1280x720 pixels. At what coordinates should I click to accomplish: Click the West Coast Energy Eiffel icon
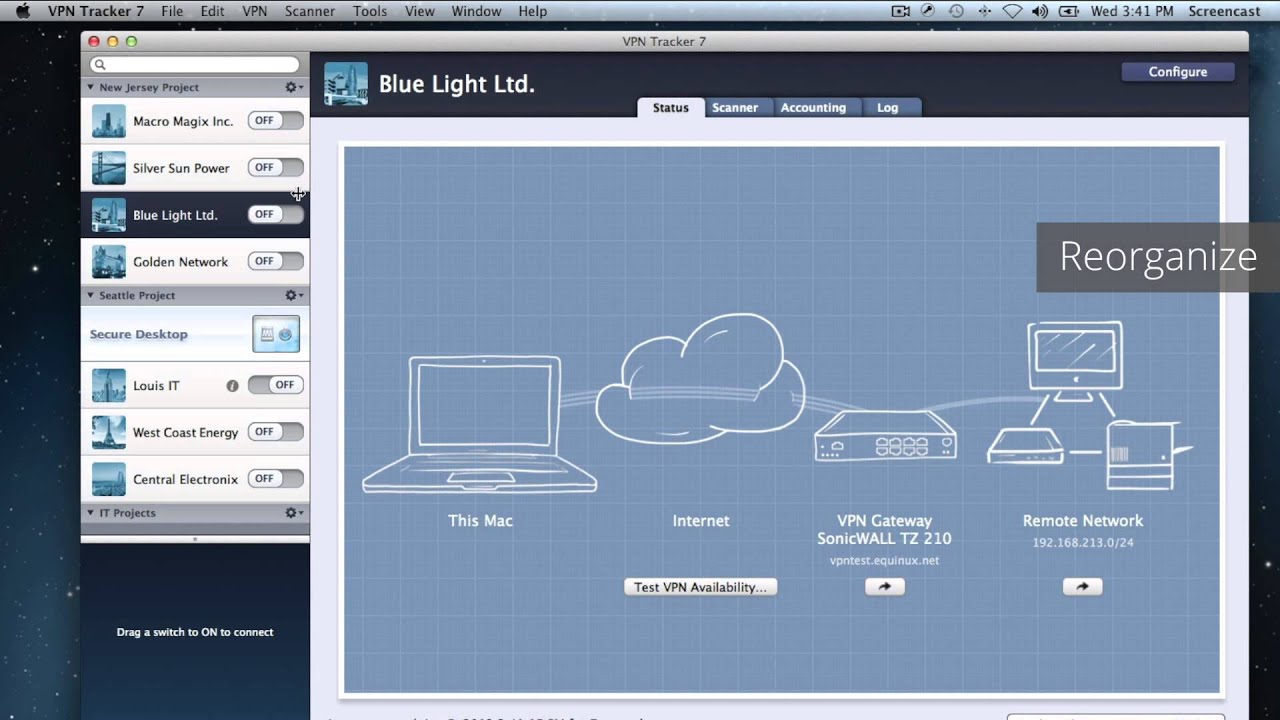[109, 433]
